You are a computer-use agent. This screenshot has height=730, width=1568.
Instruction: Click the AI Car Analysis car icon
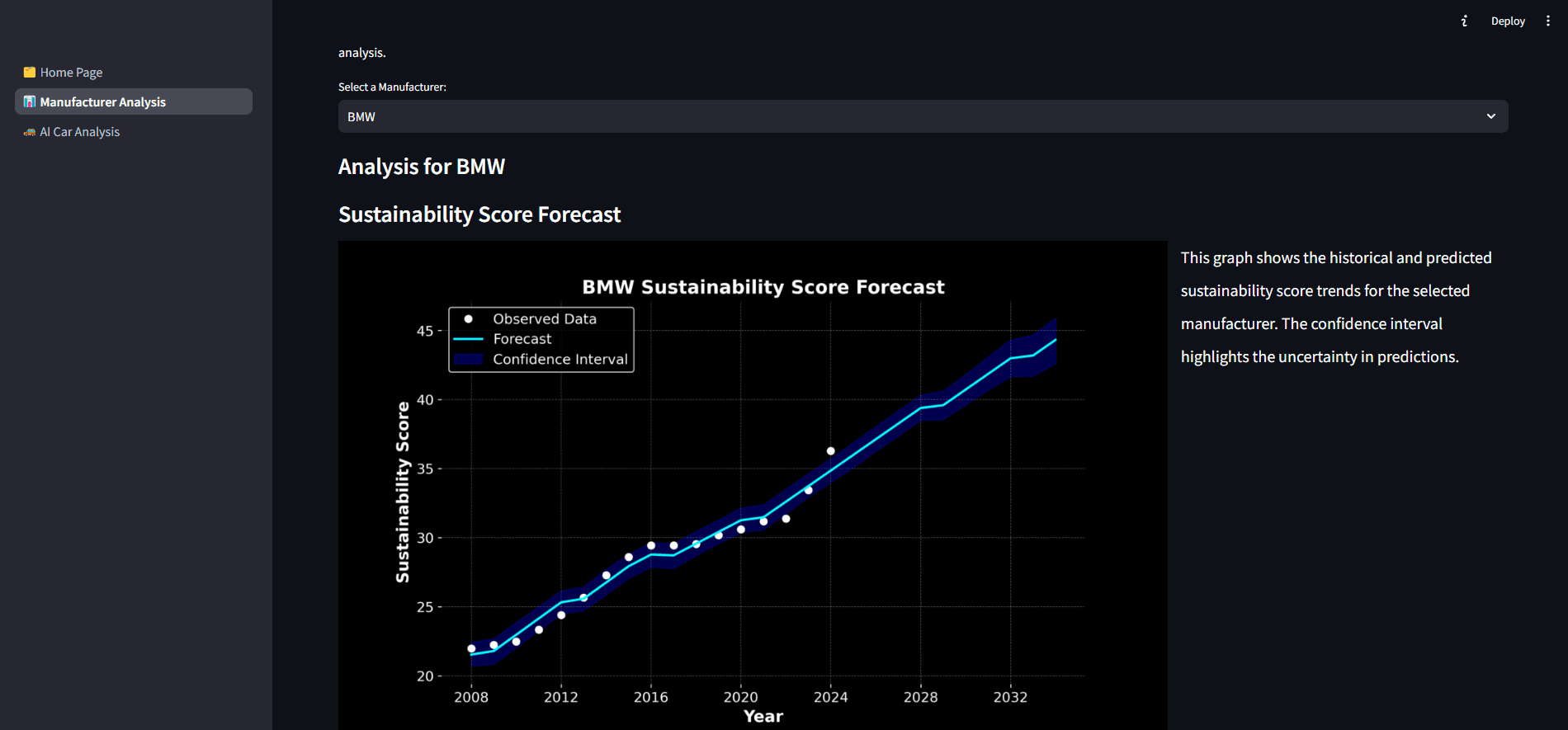pyautogui.click(x=30, y=132)
